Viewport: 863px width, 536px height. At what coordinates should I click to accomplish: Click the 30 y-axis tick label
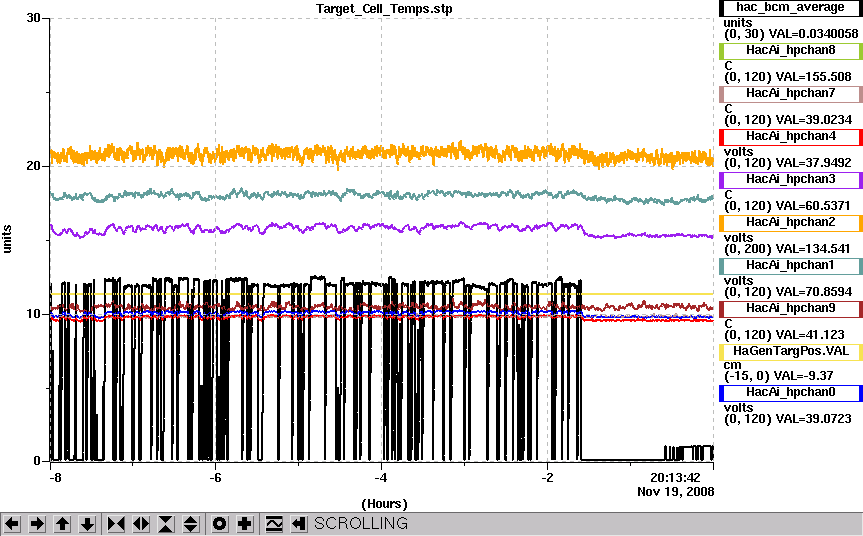[33, 18]
